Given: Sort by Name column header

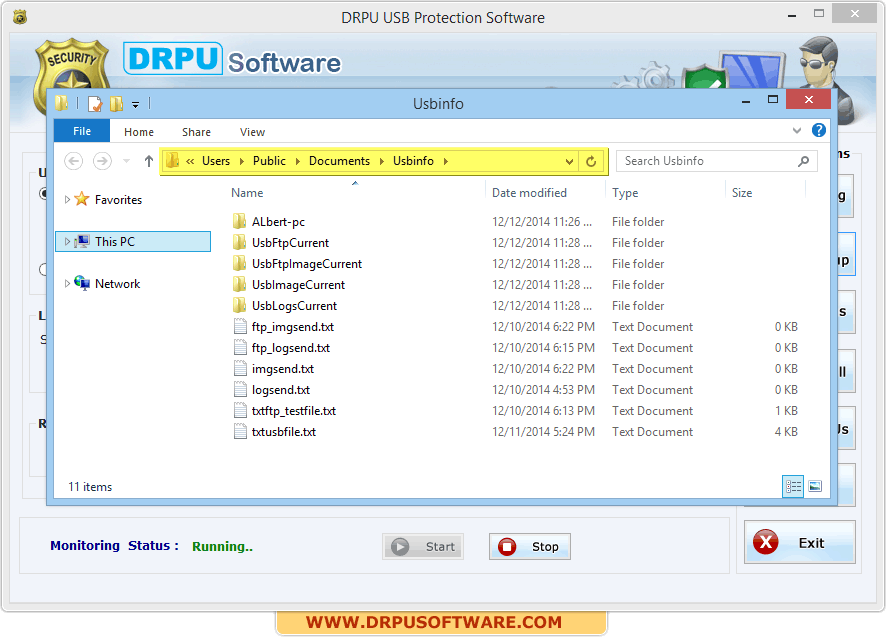Looking at the screenshot, I should 247,193.
